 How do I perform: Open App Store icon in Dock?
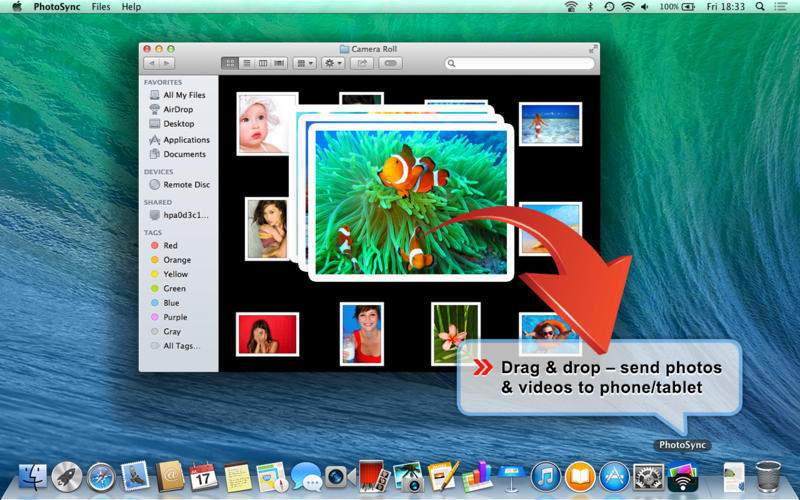(x=614, y=477)
